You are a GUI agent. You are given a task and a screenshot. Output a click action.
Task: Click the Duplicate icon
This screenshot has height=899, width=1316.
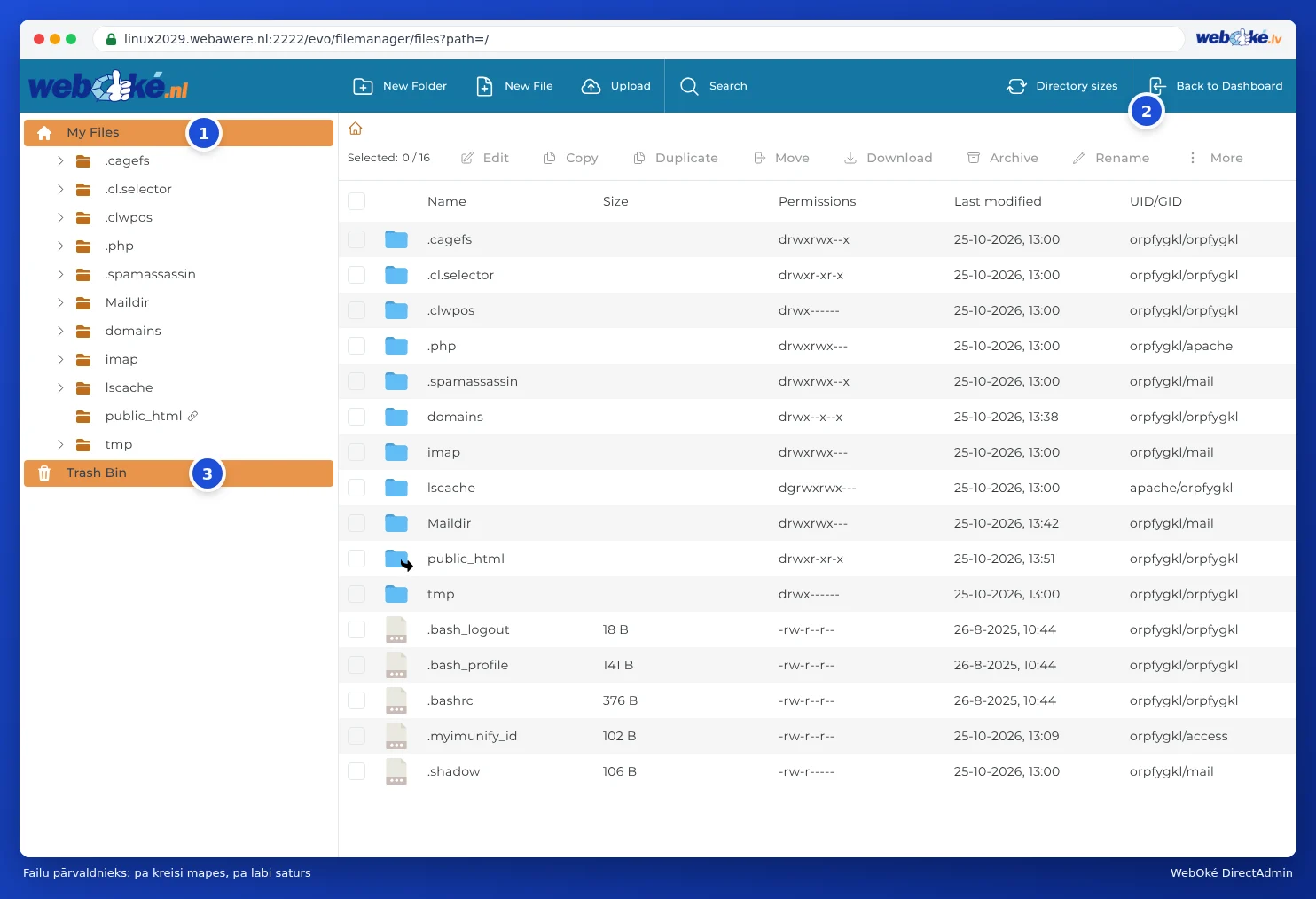click(x=639, y=158)
